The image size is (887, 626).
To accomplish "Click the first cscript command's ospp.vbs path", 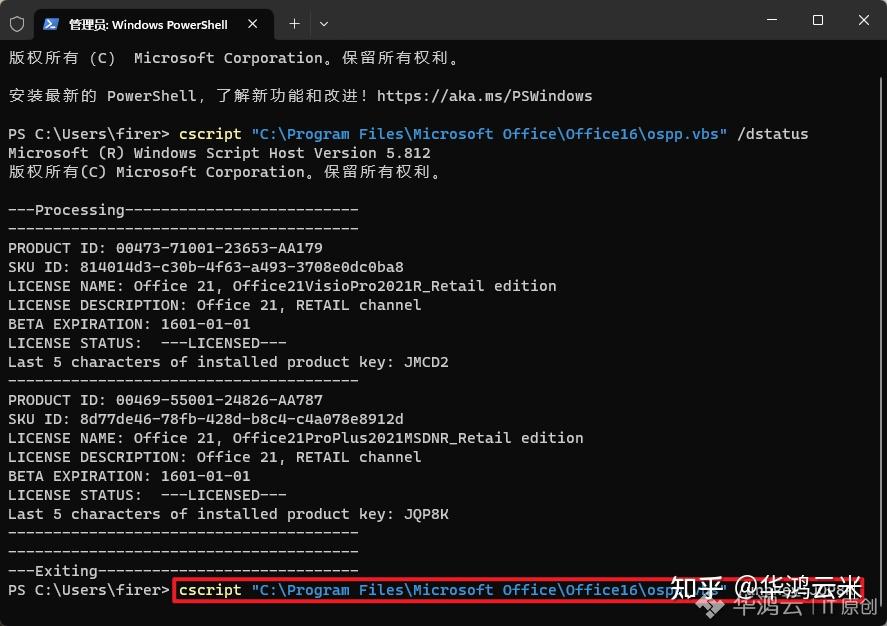I will click(489, 134).
